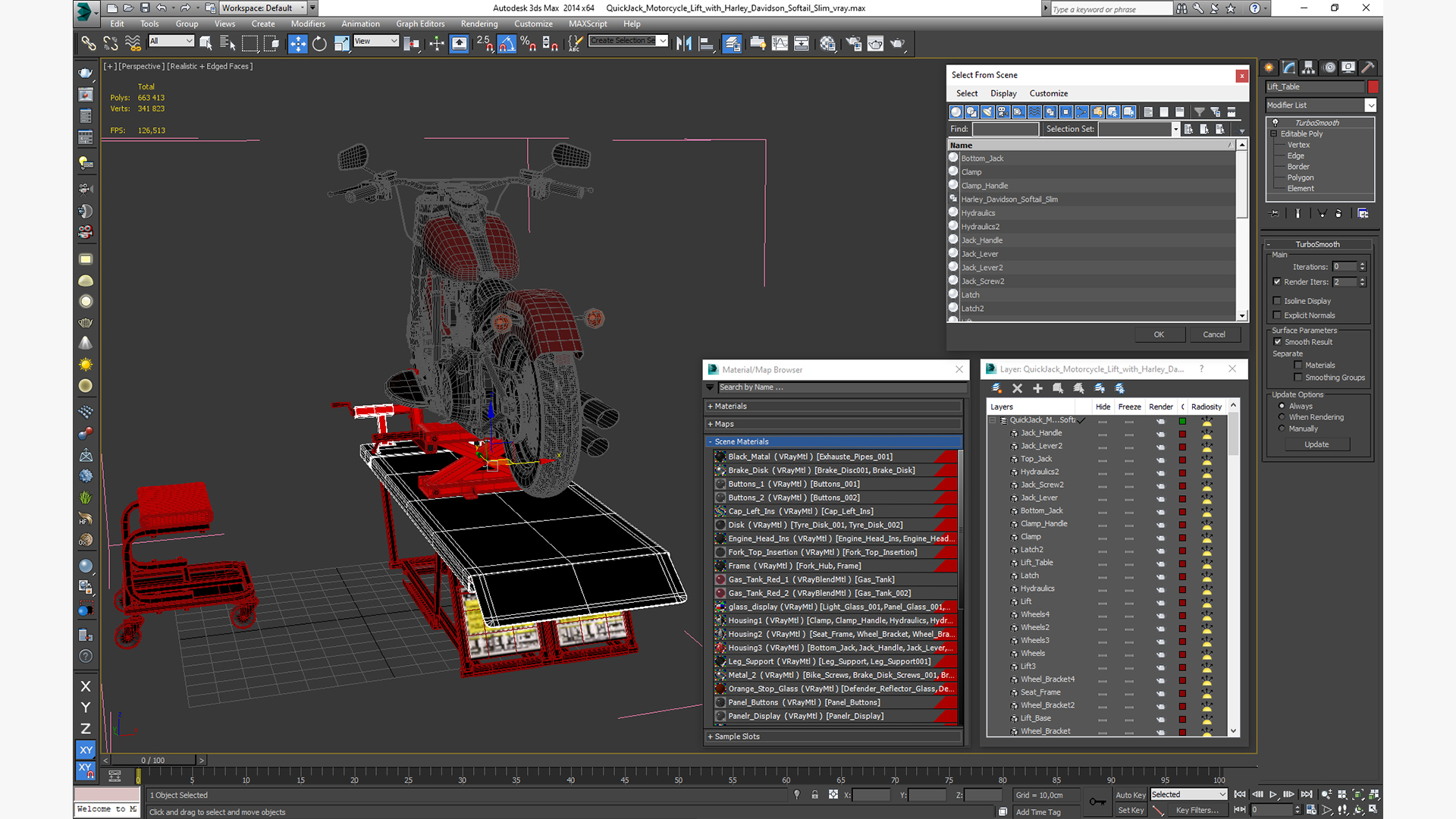Open Customize menu in Select From Scene

(x=1049, y=93)
